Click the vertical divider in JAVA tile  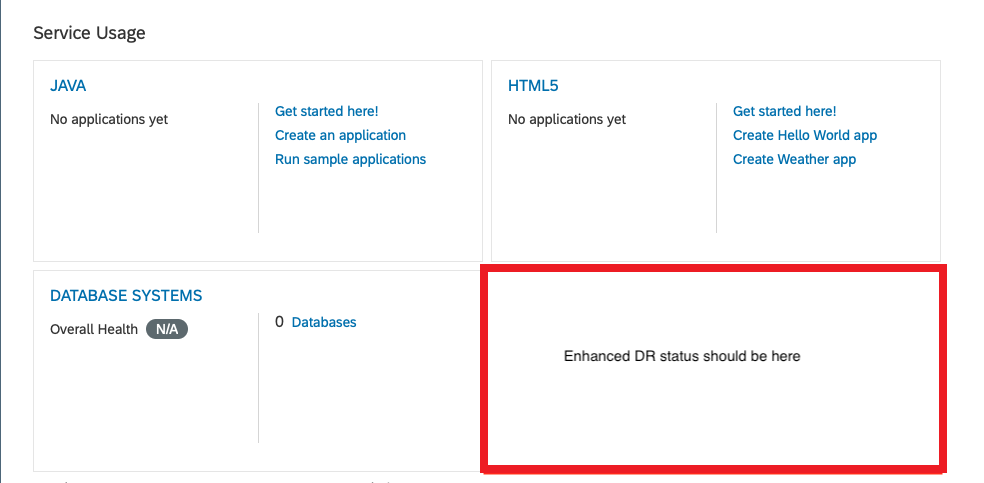(x=259, y=168)
